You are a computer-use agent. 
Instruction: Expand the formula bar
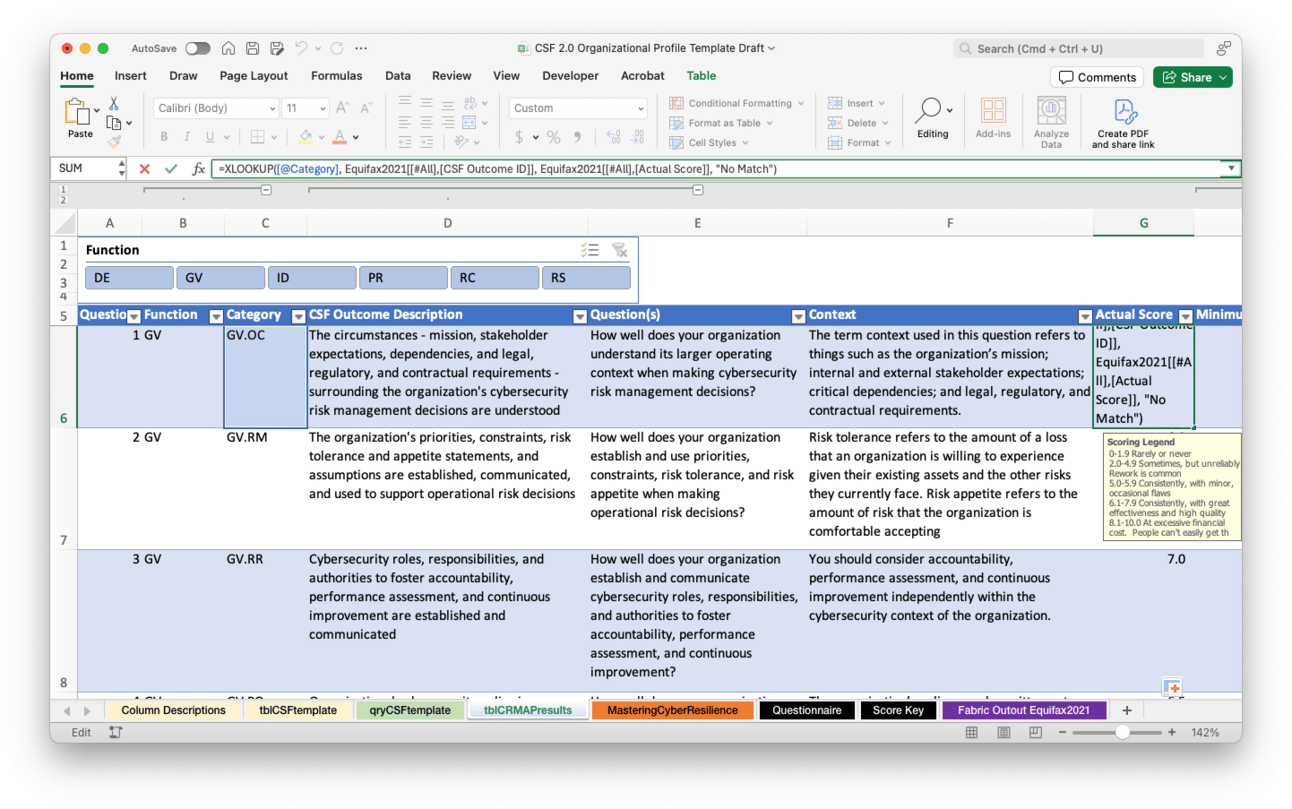coord(1231,169)
